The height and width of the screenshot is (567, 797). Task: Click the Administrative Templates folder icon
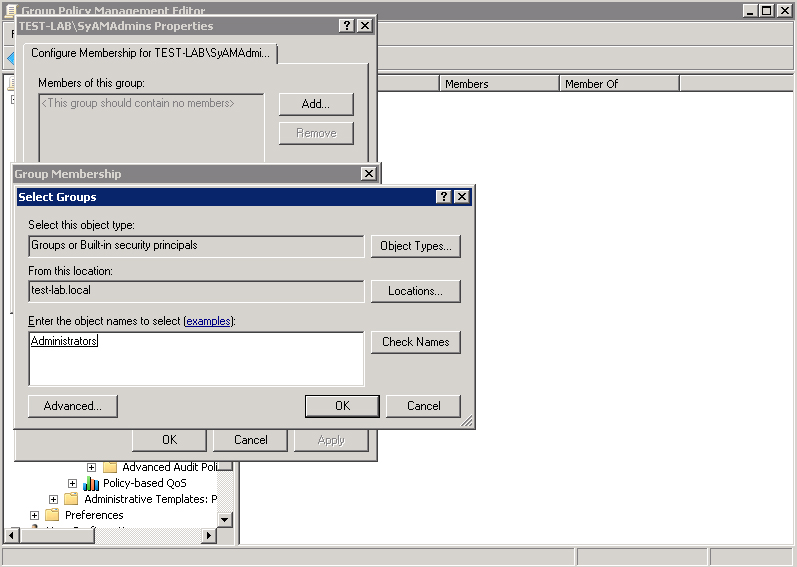tap(71, 499)
